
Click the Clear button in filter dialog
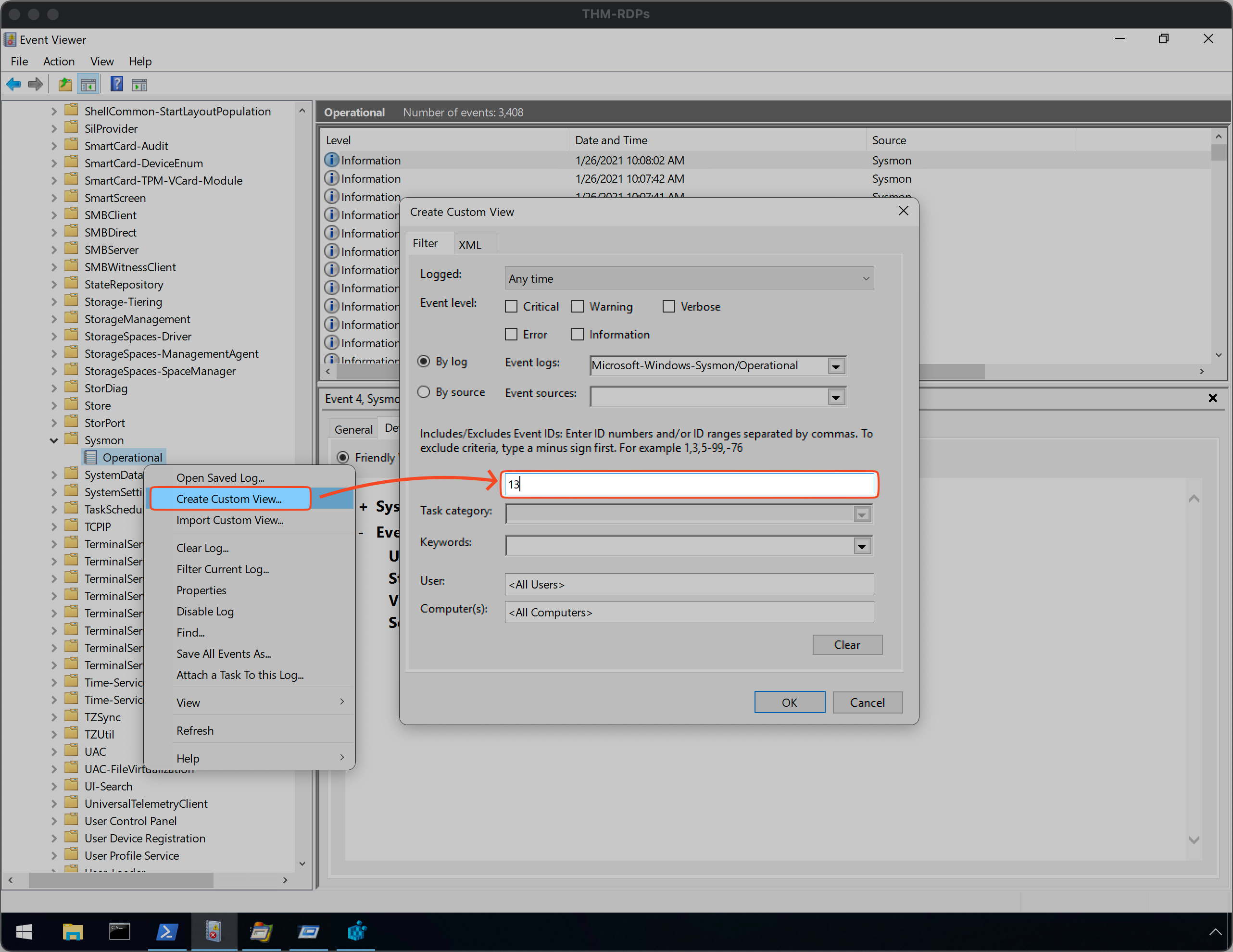click(847, 644)
